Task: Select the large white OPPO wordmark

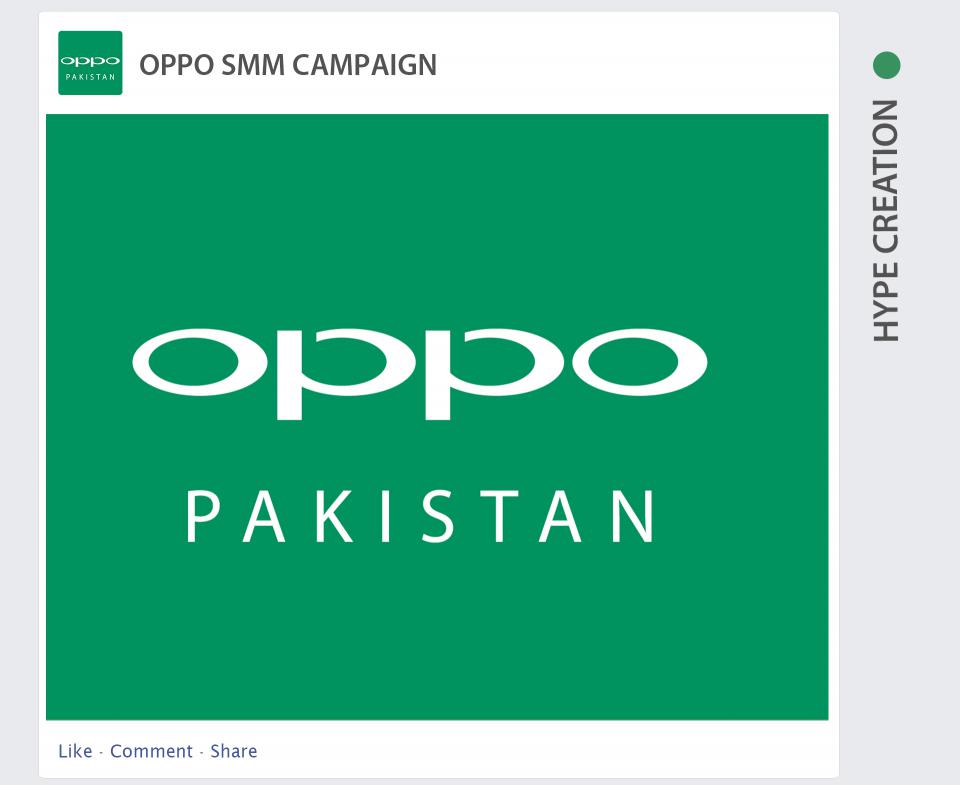Action: click(420, 374)
